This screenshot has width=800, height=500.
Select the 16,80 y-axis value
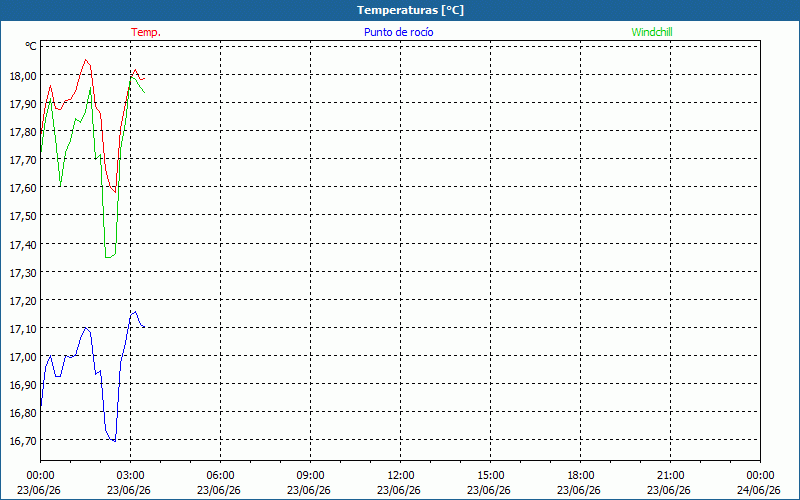point(23,413)
